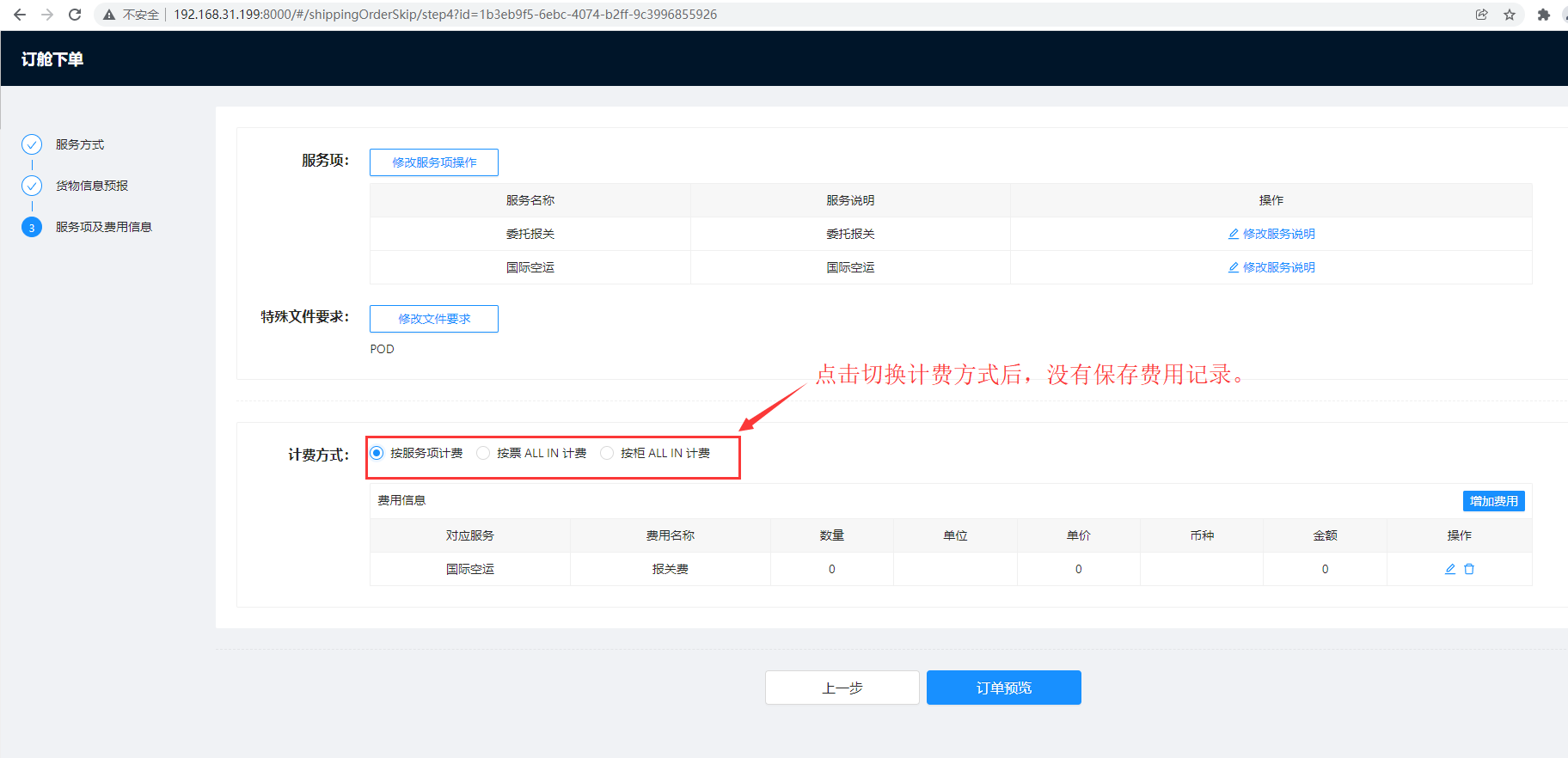Click browser back arrow icon

click(20, 15)
